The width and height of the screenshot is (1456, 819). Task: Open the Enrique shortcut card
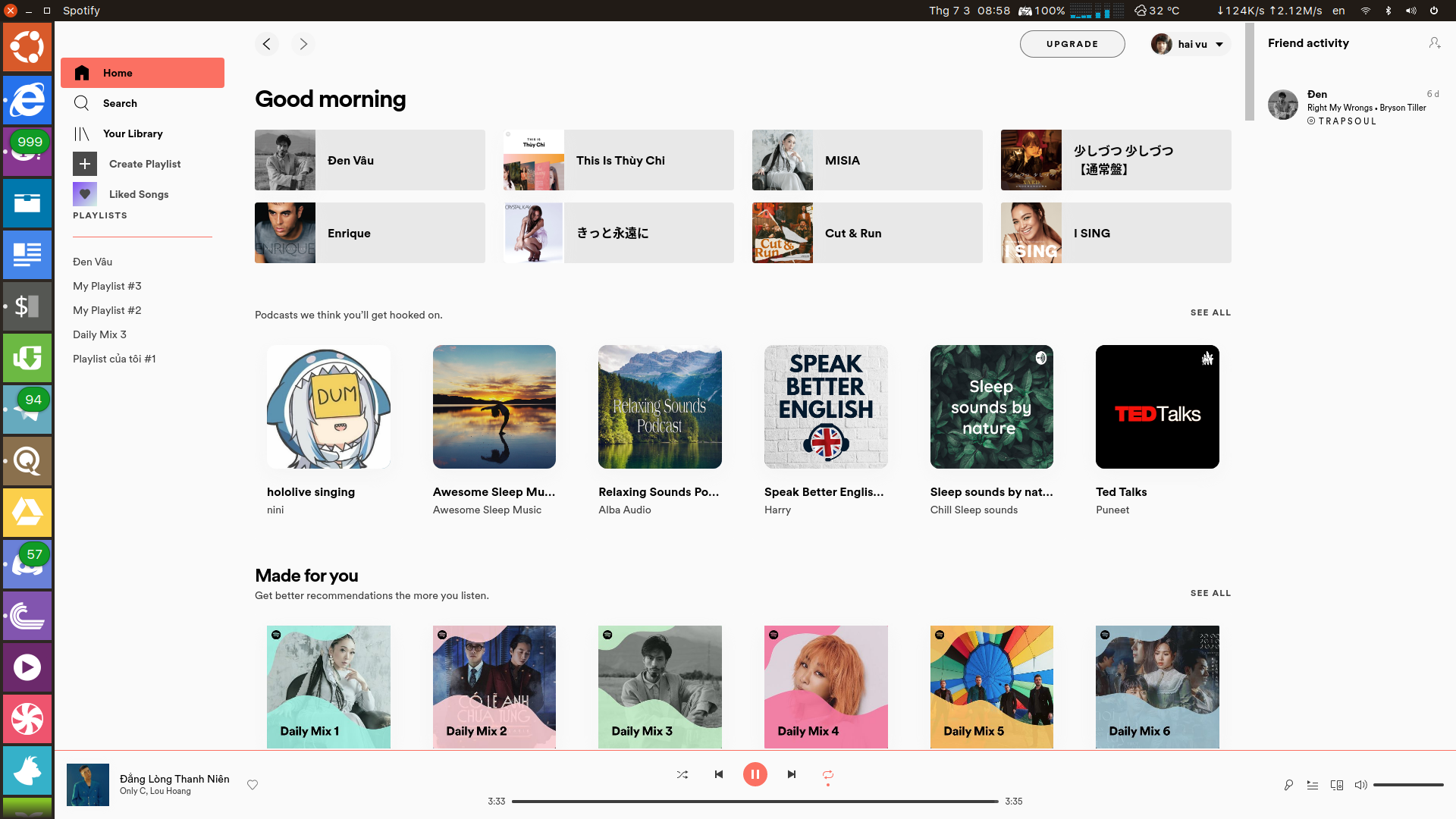coord(370,233)
